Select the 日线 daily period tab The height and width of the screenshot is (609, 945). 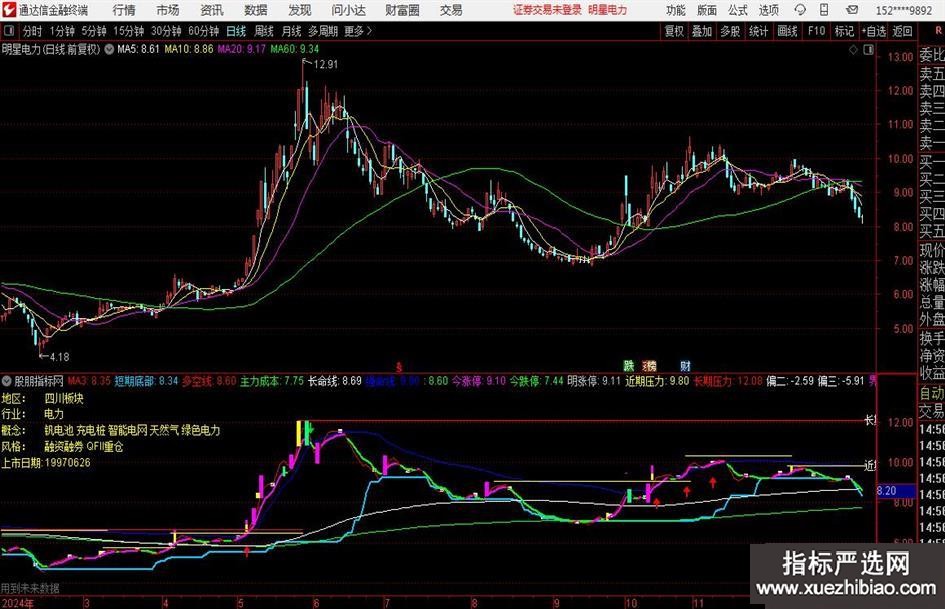[x=236, y=31]
